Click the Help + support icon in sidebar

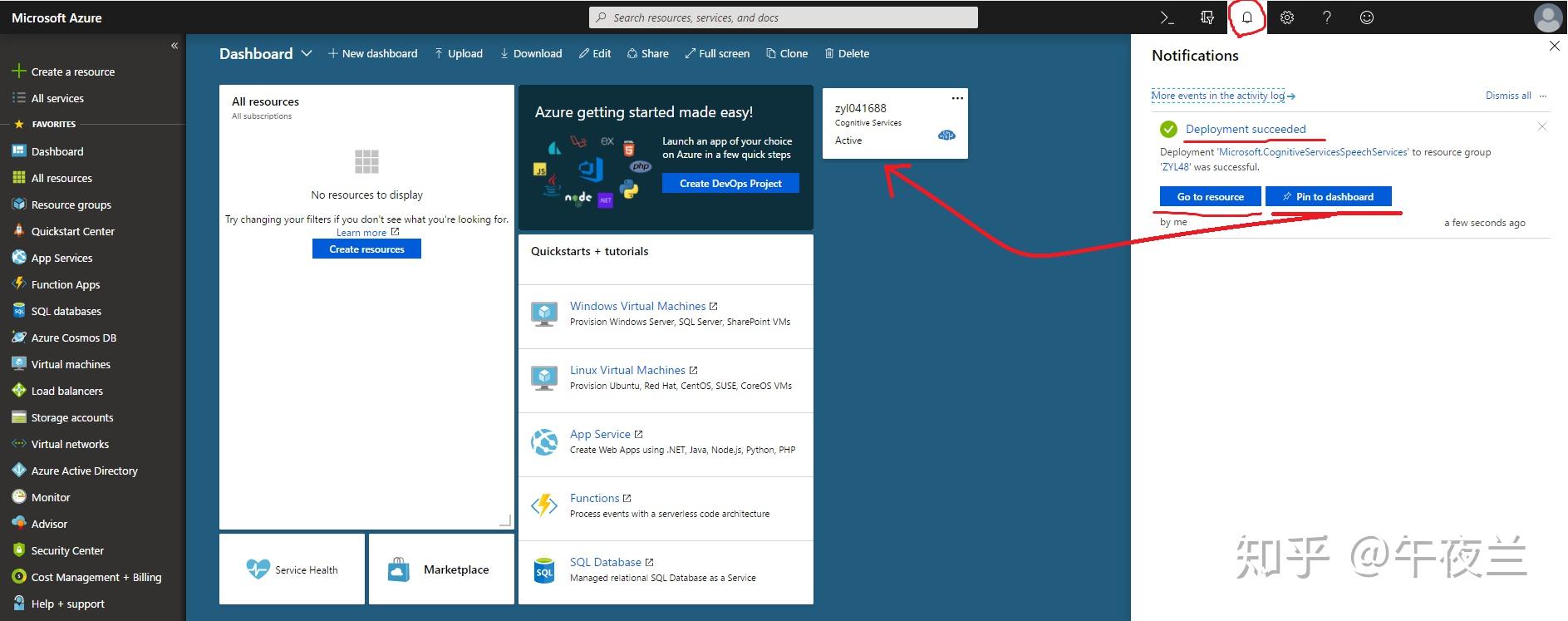coord(19,604)
